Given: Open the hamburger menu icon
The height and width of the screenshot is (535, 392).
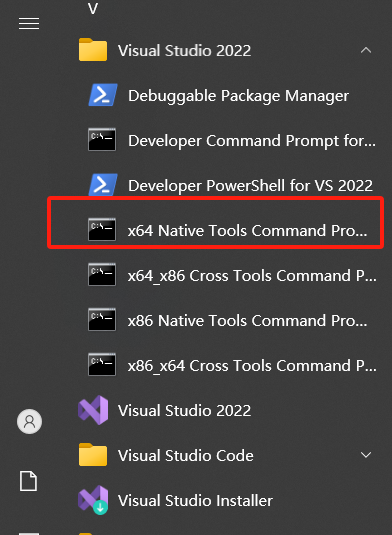Looking at the screenshot, I should [29, 24].
